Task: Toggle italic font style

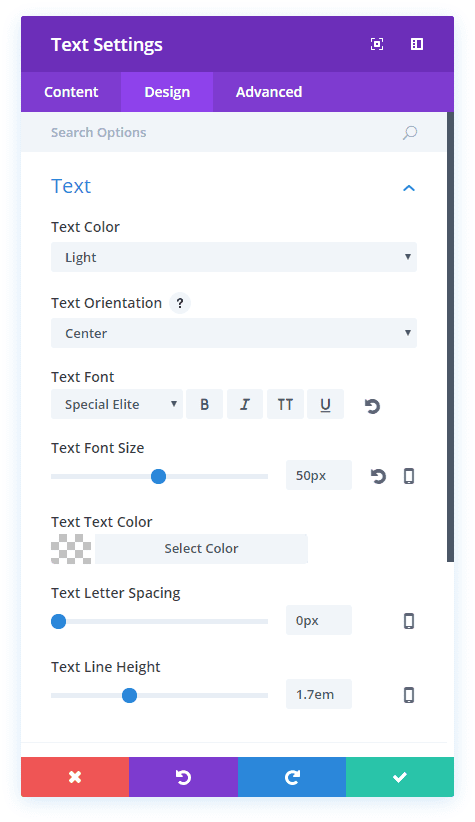Action: [245, 404]
